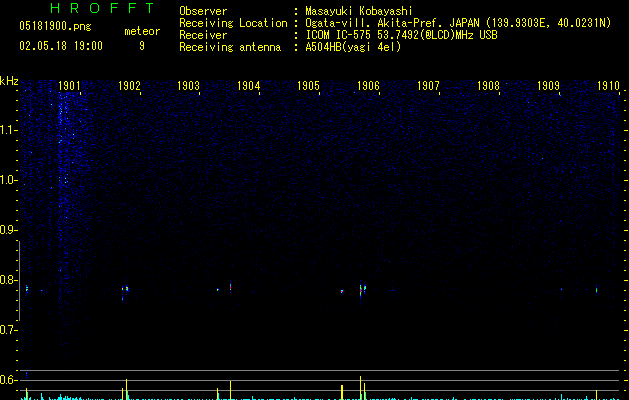Click the 'Receiving Location' label

point(233,23)
